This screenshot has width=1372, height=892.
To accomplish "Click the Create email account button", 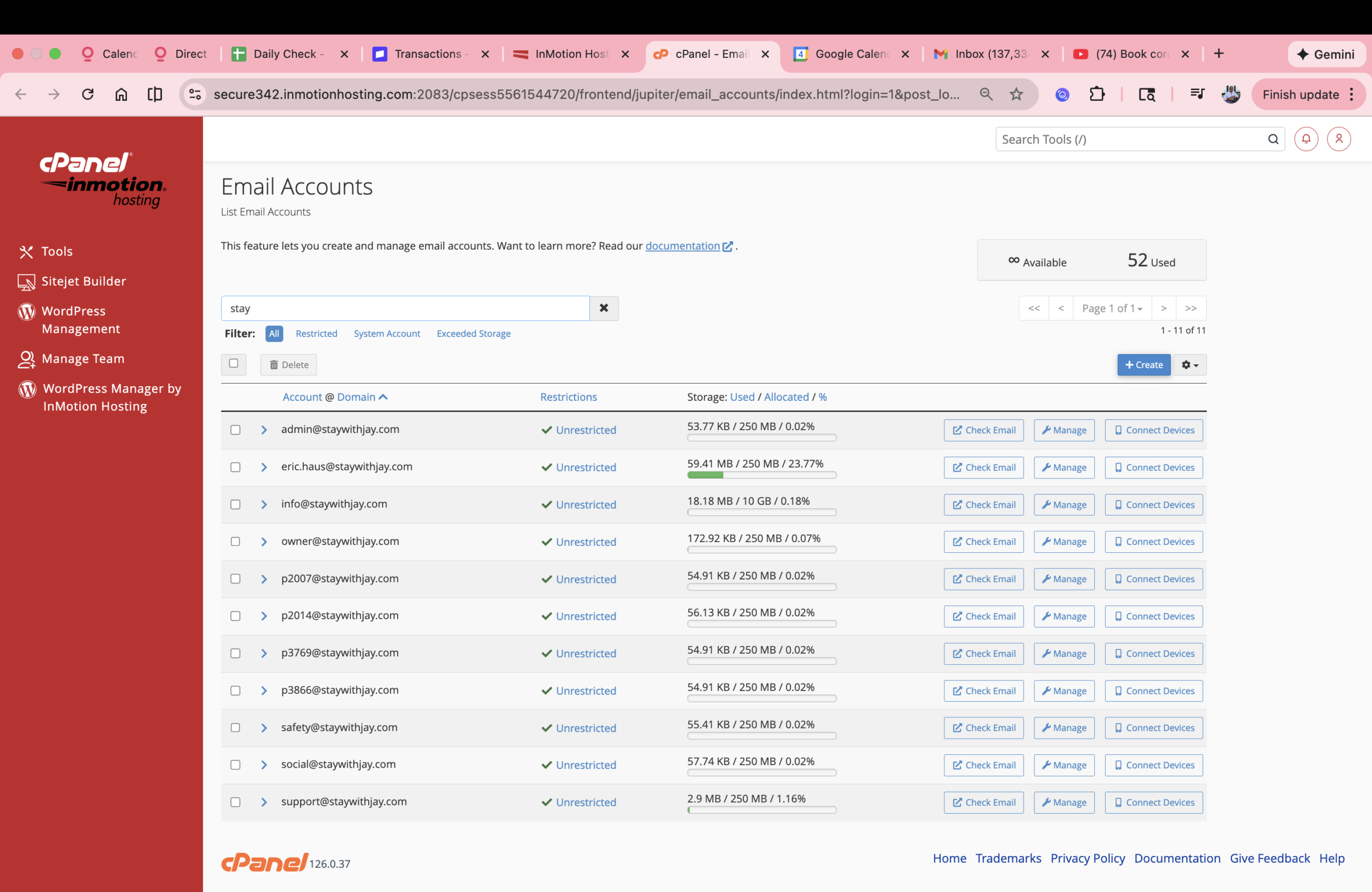I will click(x=1144, y=365).
